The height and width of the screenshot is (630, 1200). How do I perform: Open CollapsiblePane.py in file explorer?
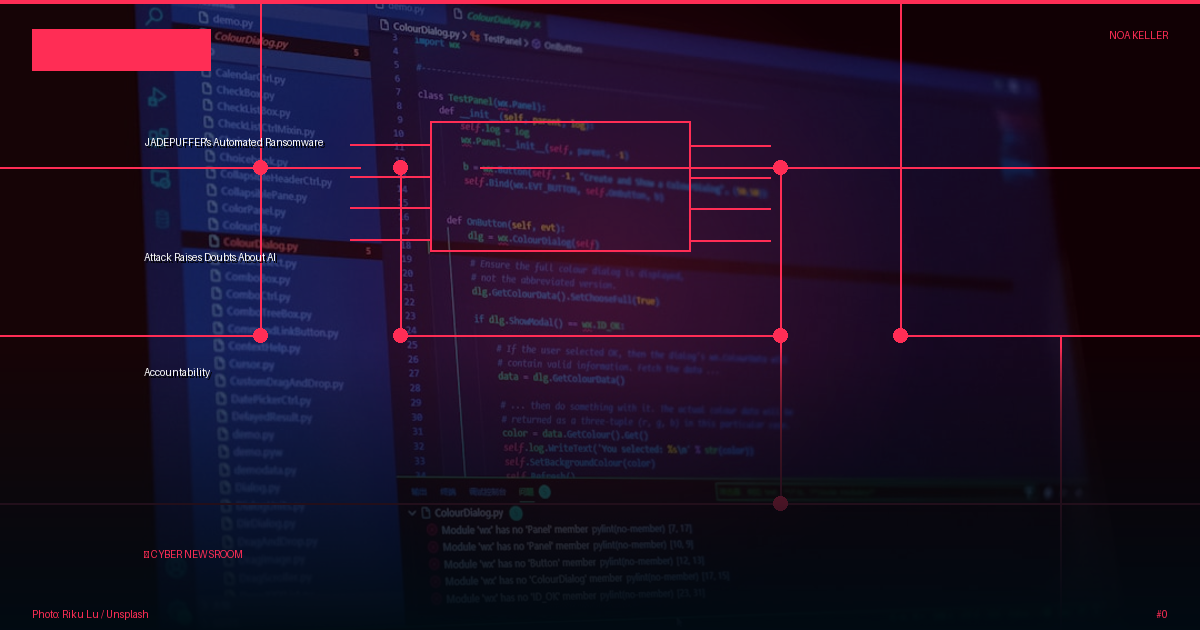[x=255, y=193]
